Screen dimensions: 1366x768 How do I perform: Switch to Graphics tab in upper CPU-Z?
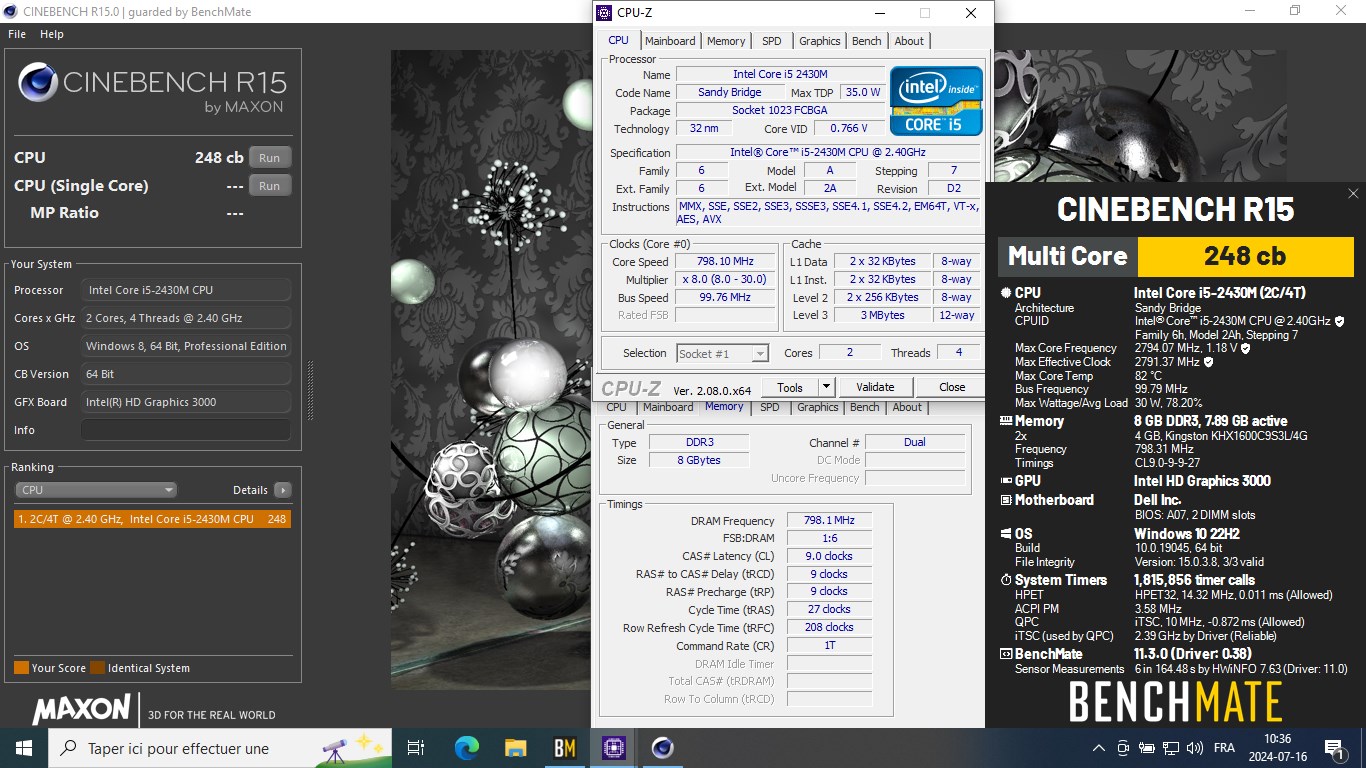[820, 41]
